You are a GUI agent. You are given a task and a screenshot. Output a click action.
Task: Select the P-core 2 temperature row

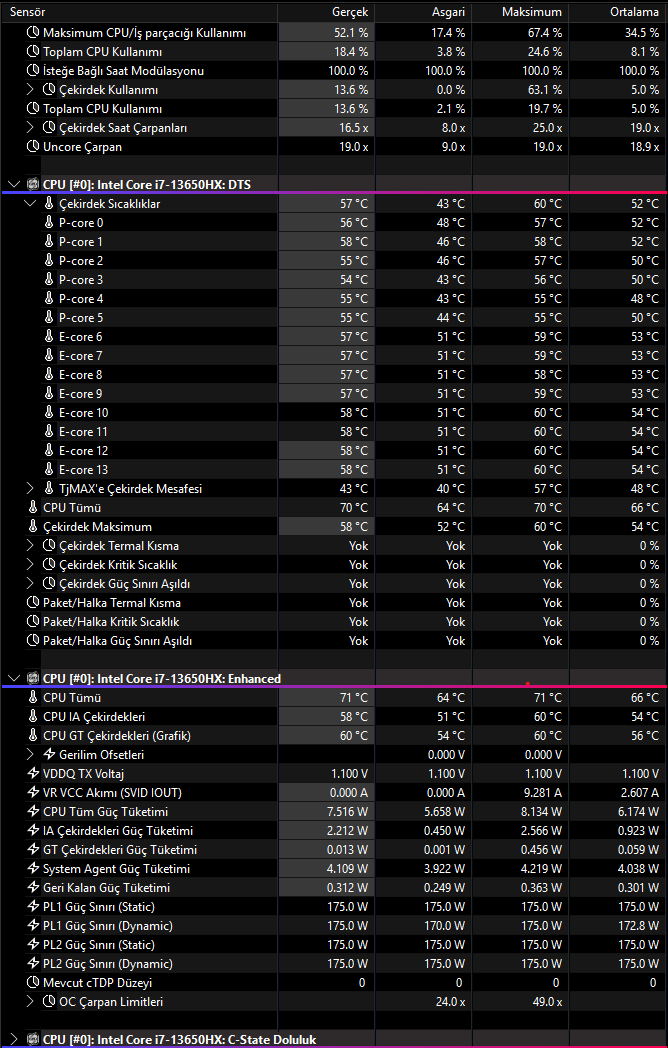click(x=334, y=260)
